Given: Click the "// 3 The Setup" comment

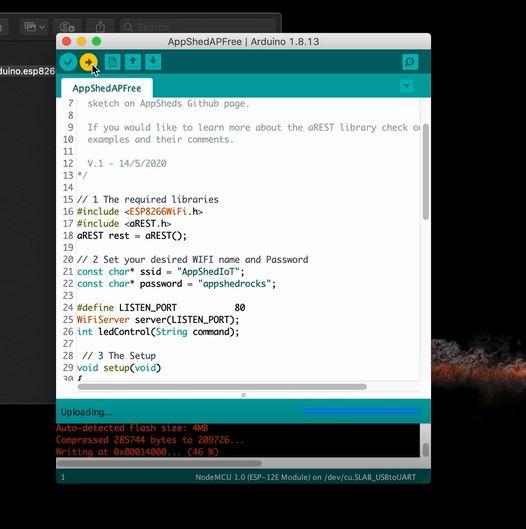Looking at the screenshot, I should 119,356.
